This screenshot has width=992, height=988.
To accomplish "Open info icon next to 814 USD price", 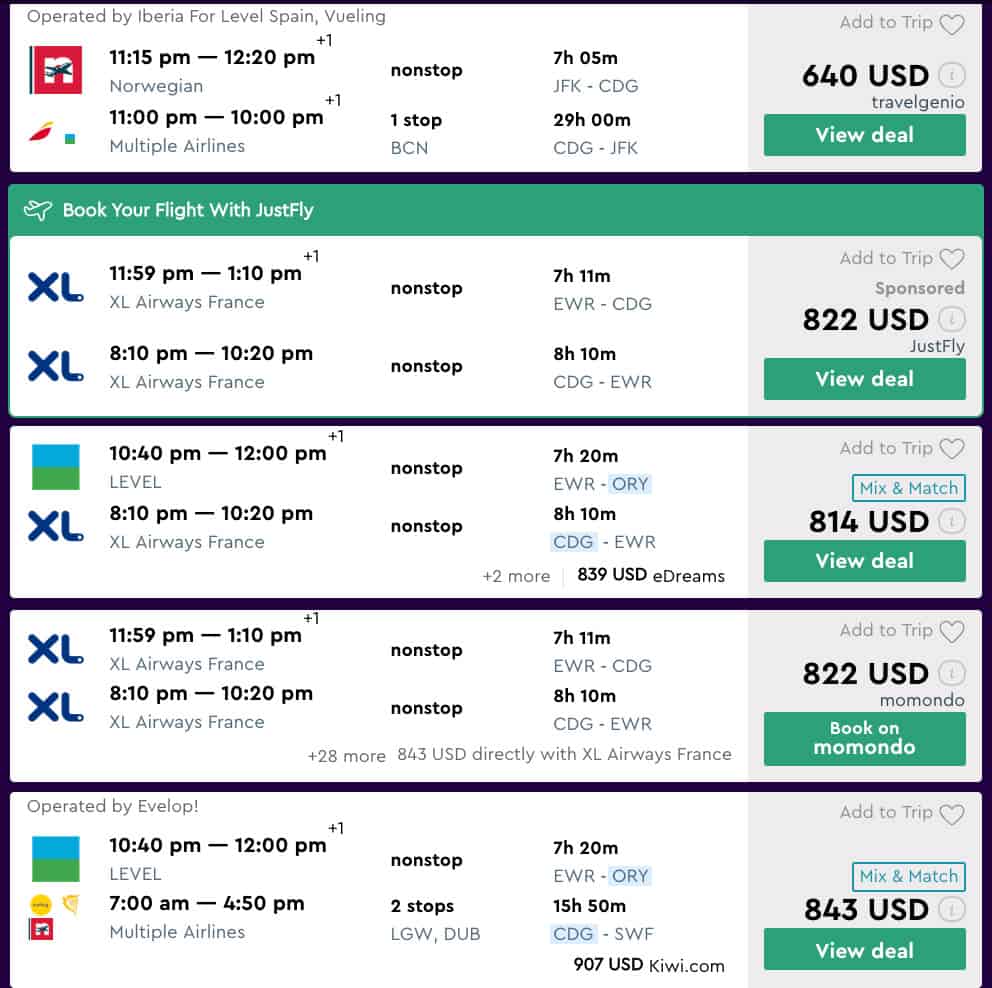I will 951,521.
